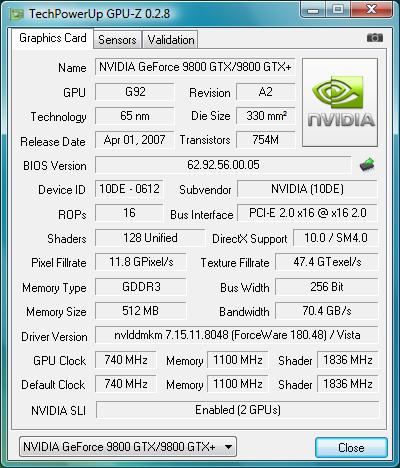Click the NVIDIA logo image

(340, 102)
